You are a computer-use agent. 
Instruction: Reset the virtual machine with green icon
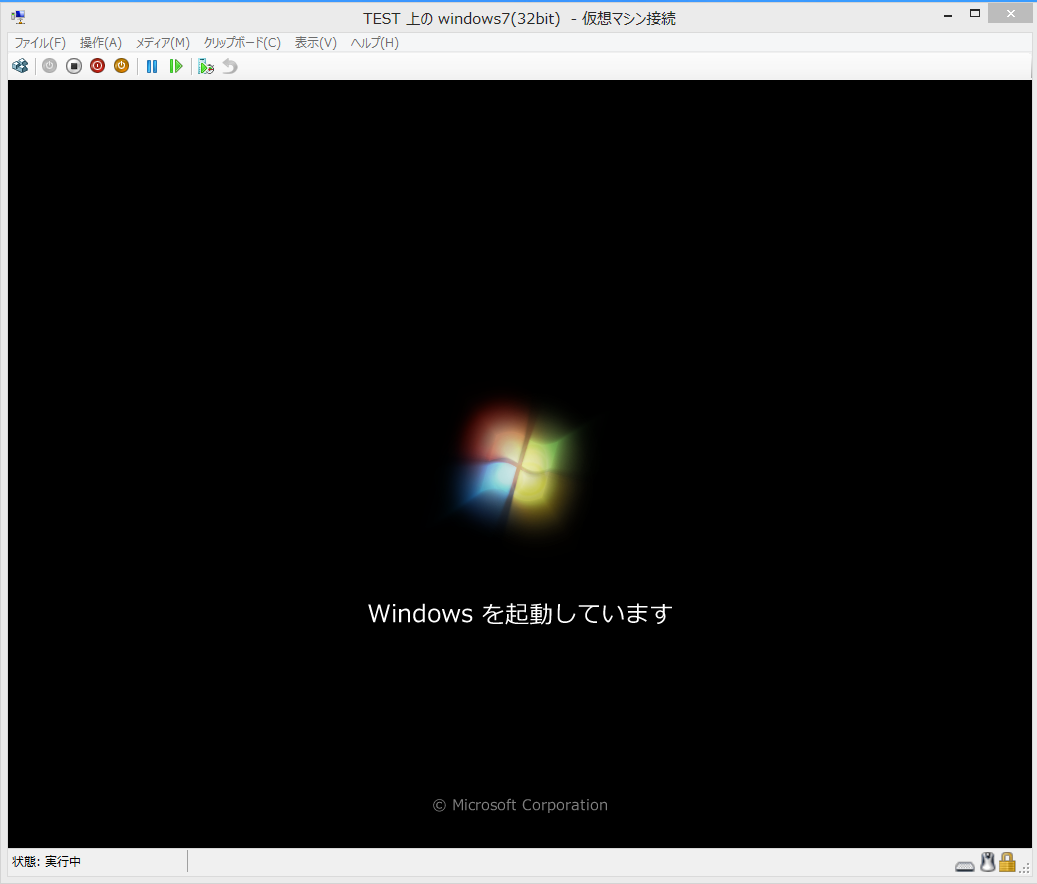click(x=176, y=66)
